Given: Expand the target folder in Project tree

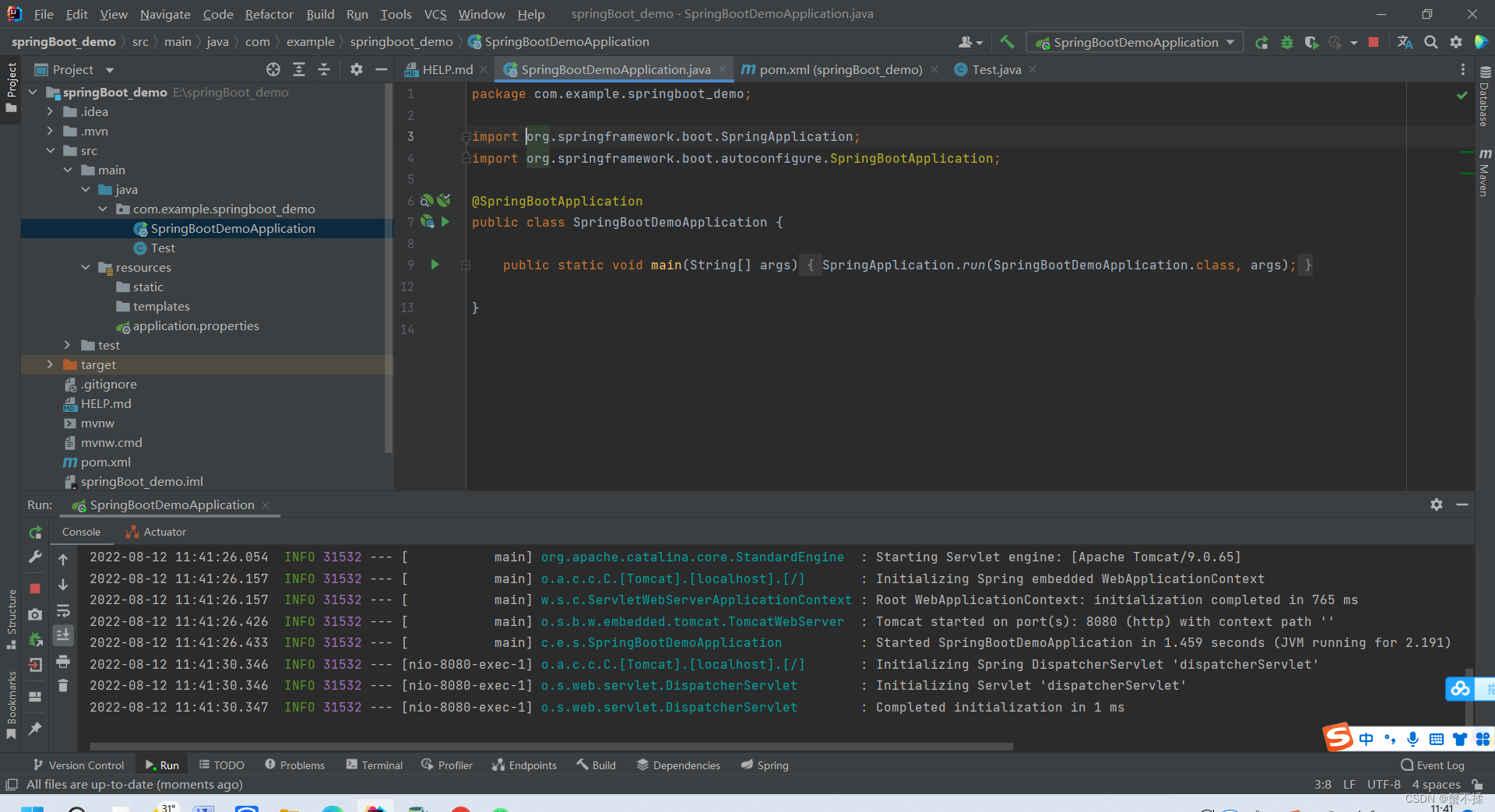Looking at the screenshot, I should coord(50,364).
